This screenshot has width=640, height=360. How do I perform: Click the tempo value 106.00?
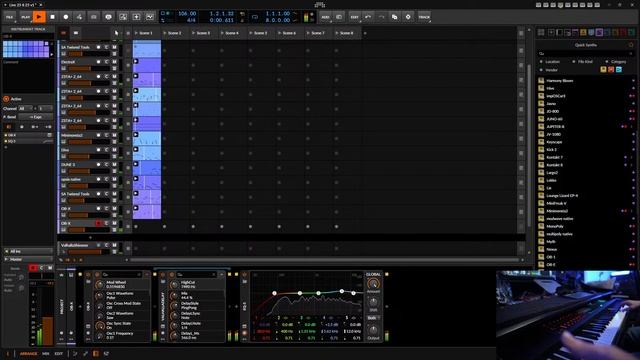(x=187, y=14)
